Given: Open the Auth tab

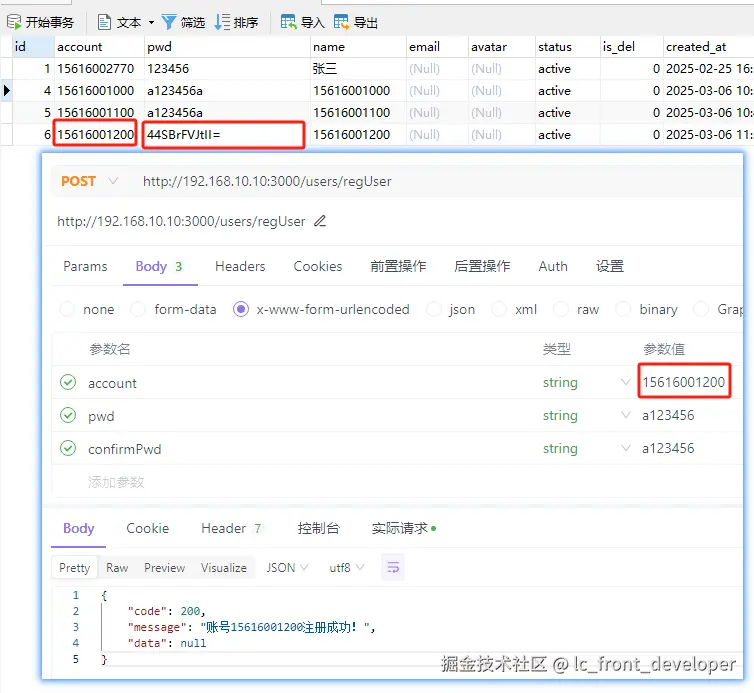Looking at the screenshot, I should click(x=553, y=266).
